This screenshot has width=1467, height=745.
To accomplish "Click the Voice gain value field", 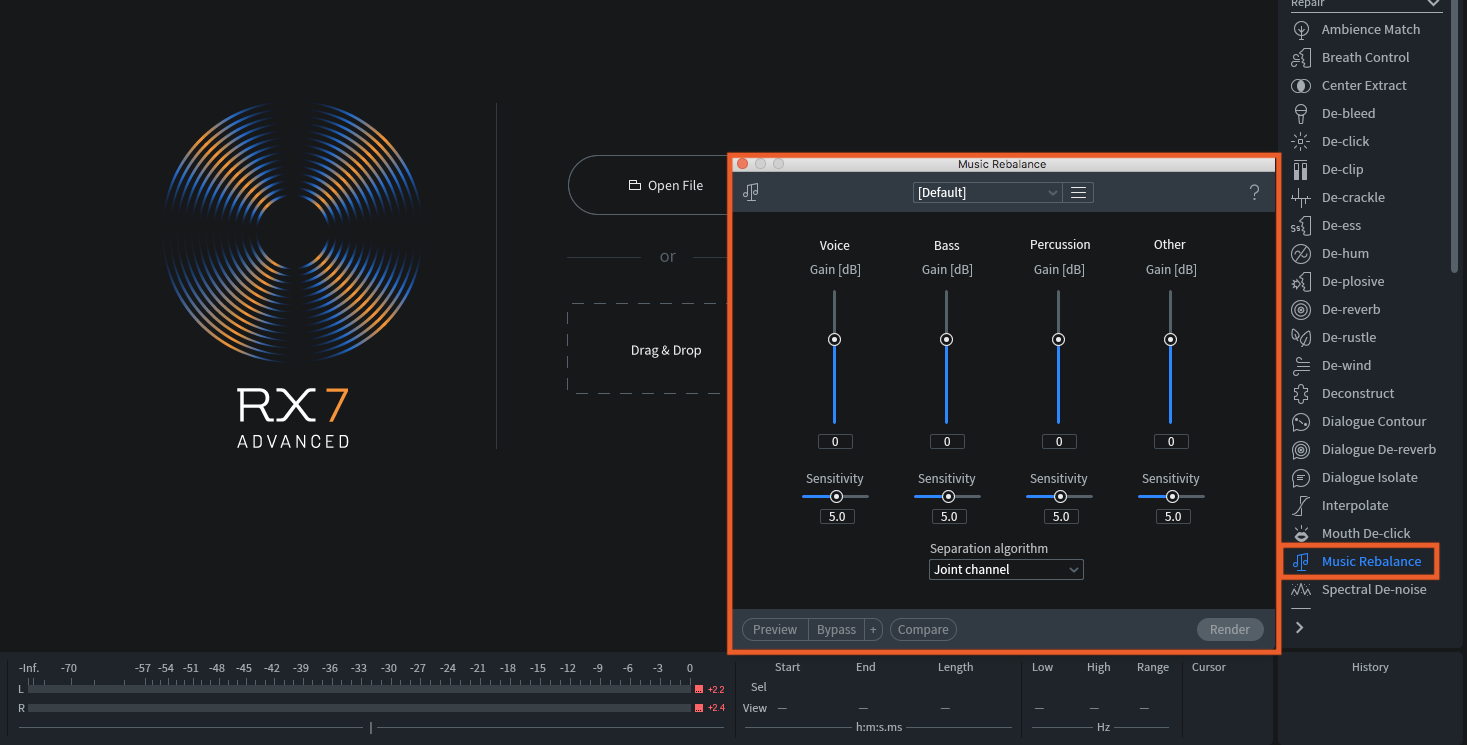I will click(x=835, y=441).
